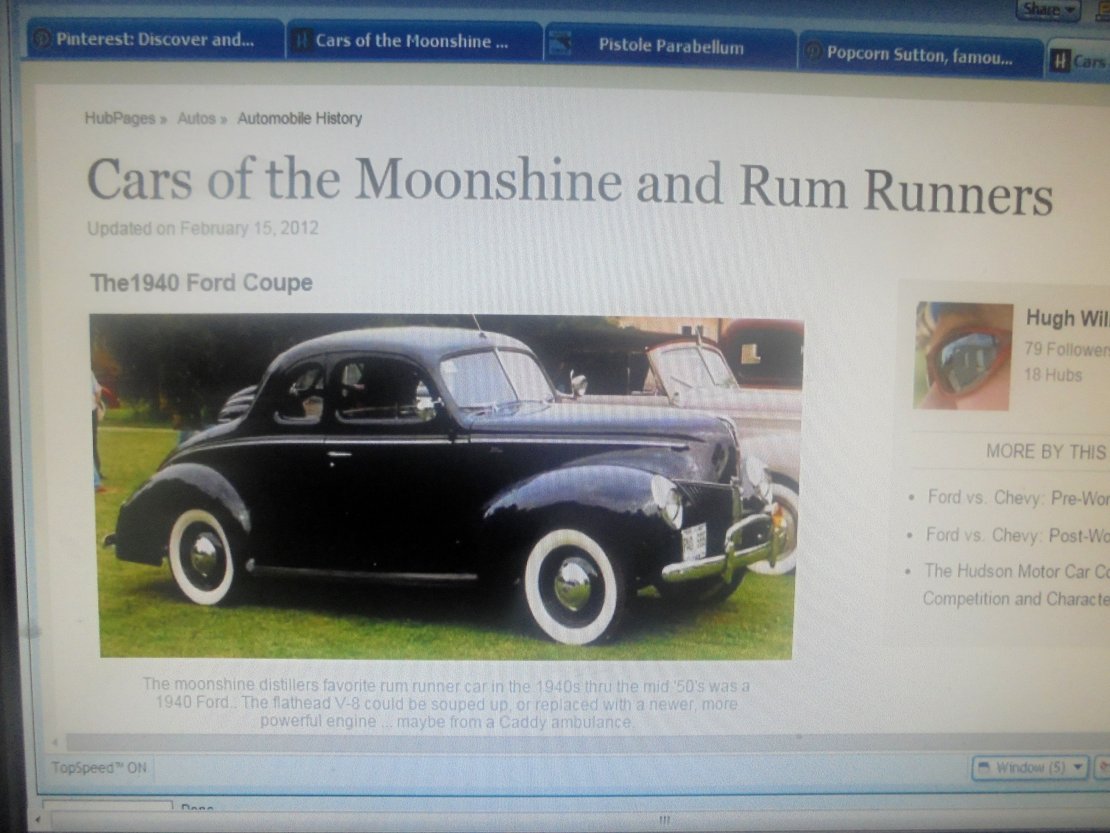Click the HubPages favicon on last tab
The height and width of the screenshot is (833, 1110).
point(1060,61)
